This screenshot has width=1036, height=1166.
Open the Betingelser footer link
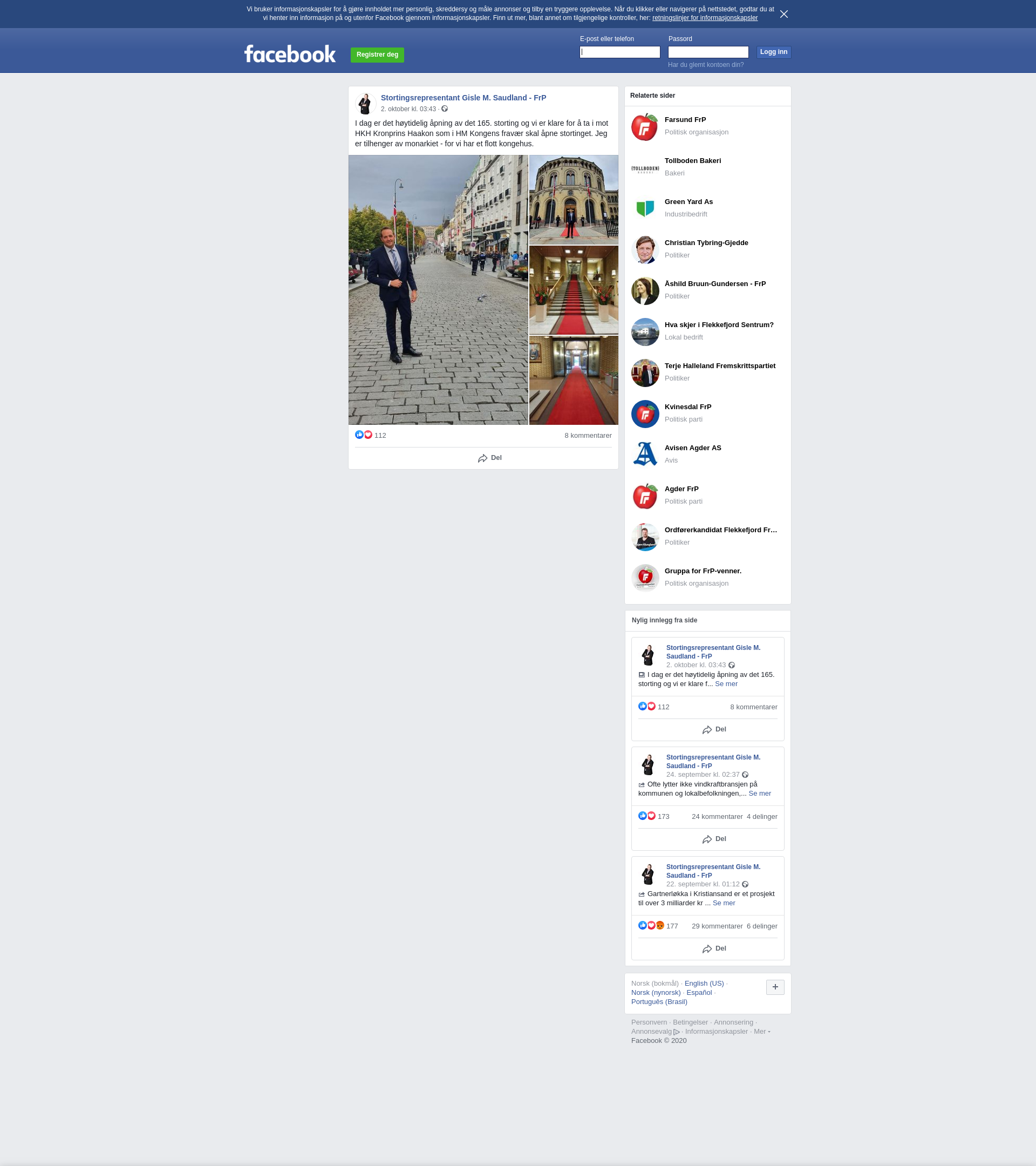(x=690, y=1022)
